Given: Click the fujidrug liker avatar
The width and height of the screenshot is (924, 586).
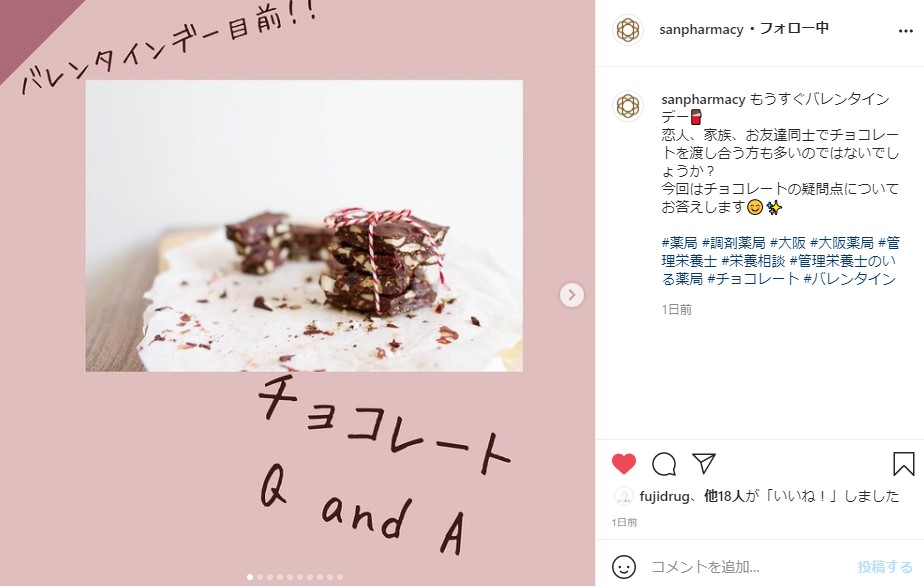Looking at the screenshot, I should coord(623,496).
